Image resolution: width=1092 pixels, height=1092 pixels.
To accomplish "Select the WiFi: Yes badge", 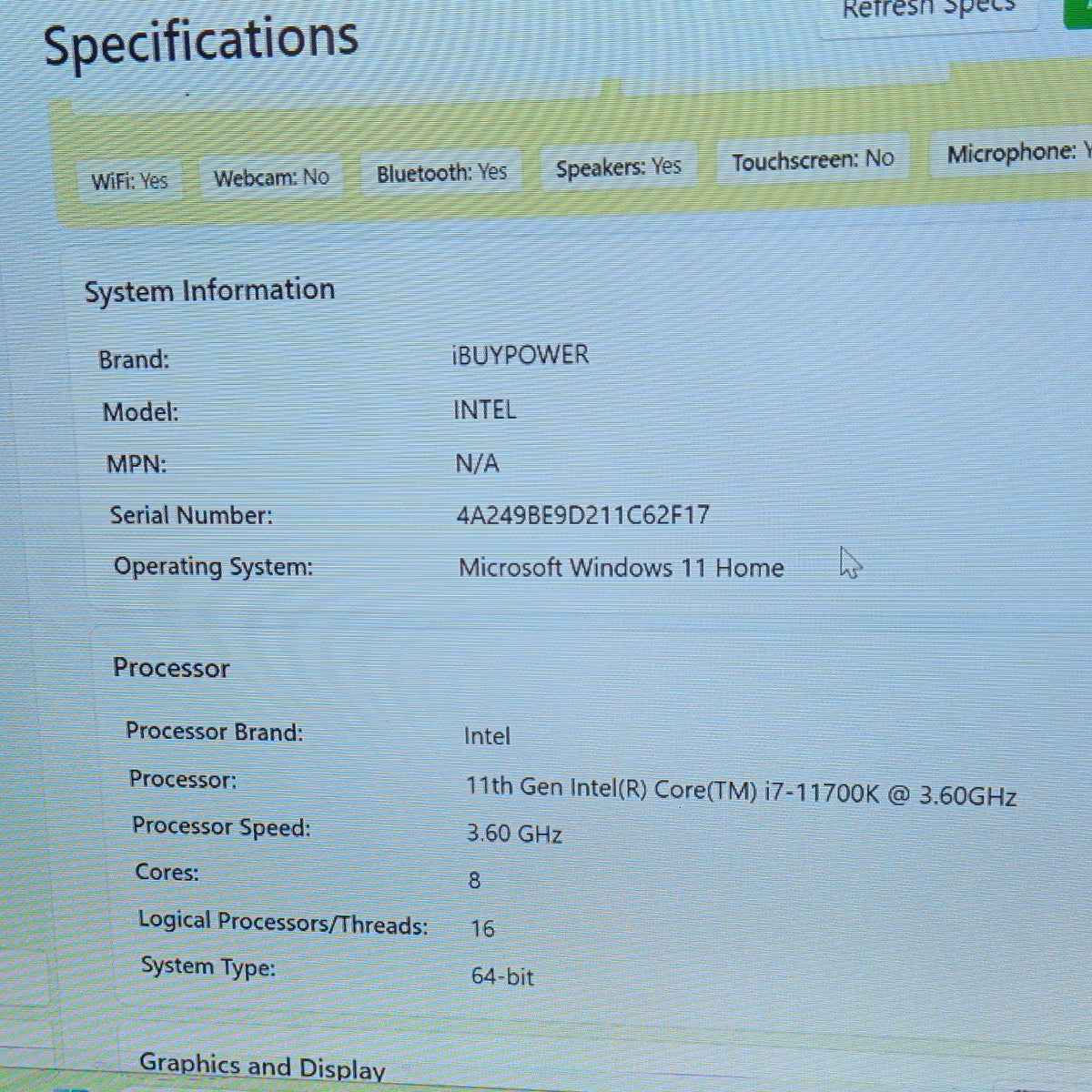I will click(129, 180).
